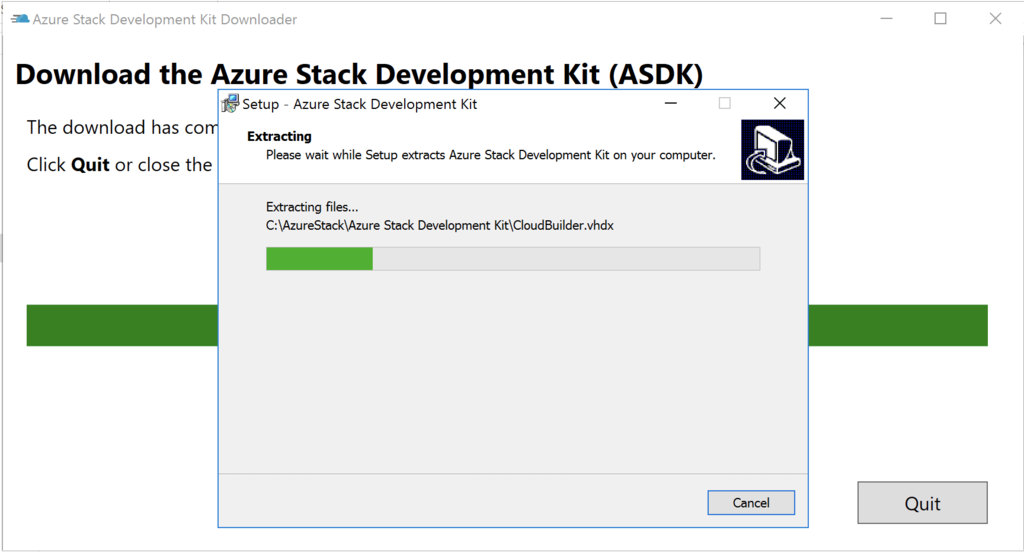The width and height of the screenshot is (1024, 553).
Task: Click the "Download the Azure Stack Development Kit" heading
Action: [x=359, y=74]
